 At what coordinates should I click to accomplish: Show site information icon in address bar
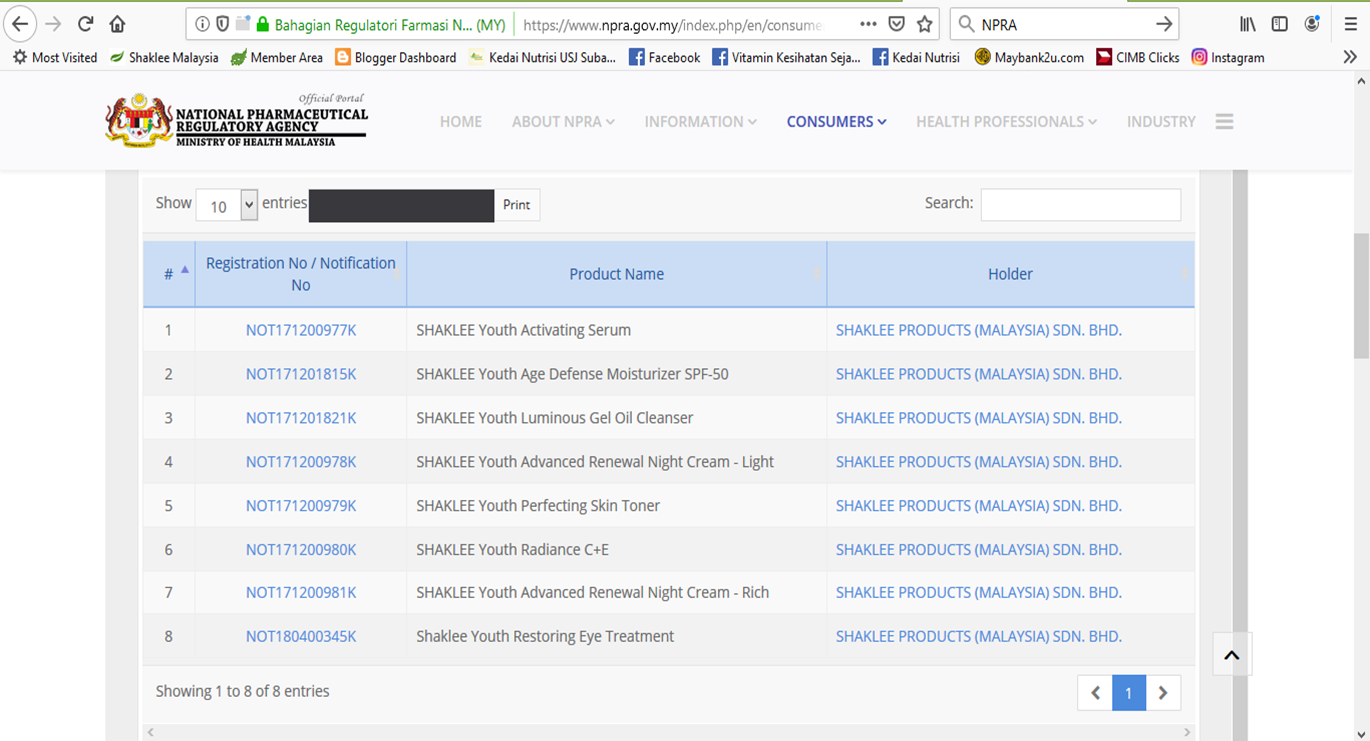[203, 24]
